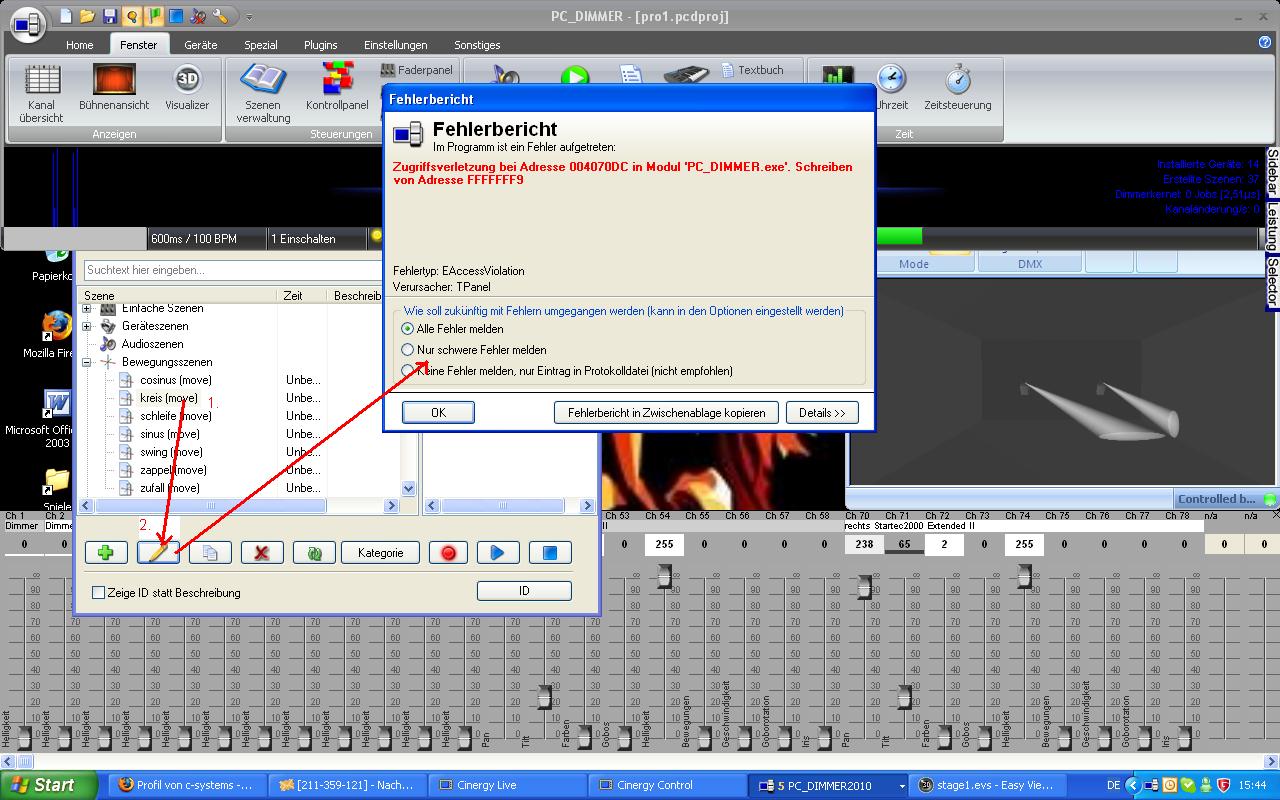
Task: Switch to the Geräte ribbon tab
Action: (201, 45)
